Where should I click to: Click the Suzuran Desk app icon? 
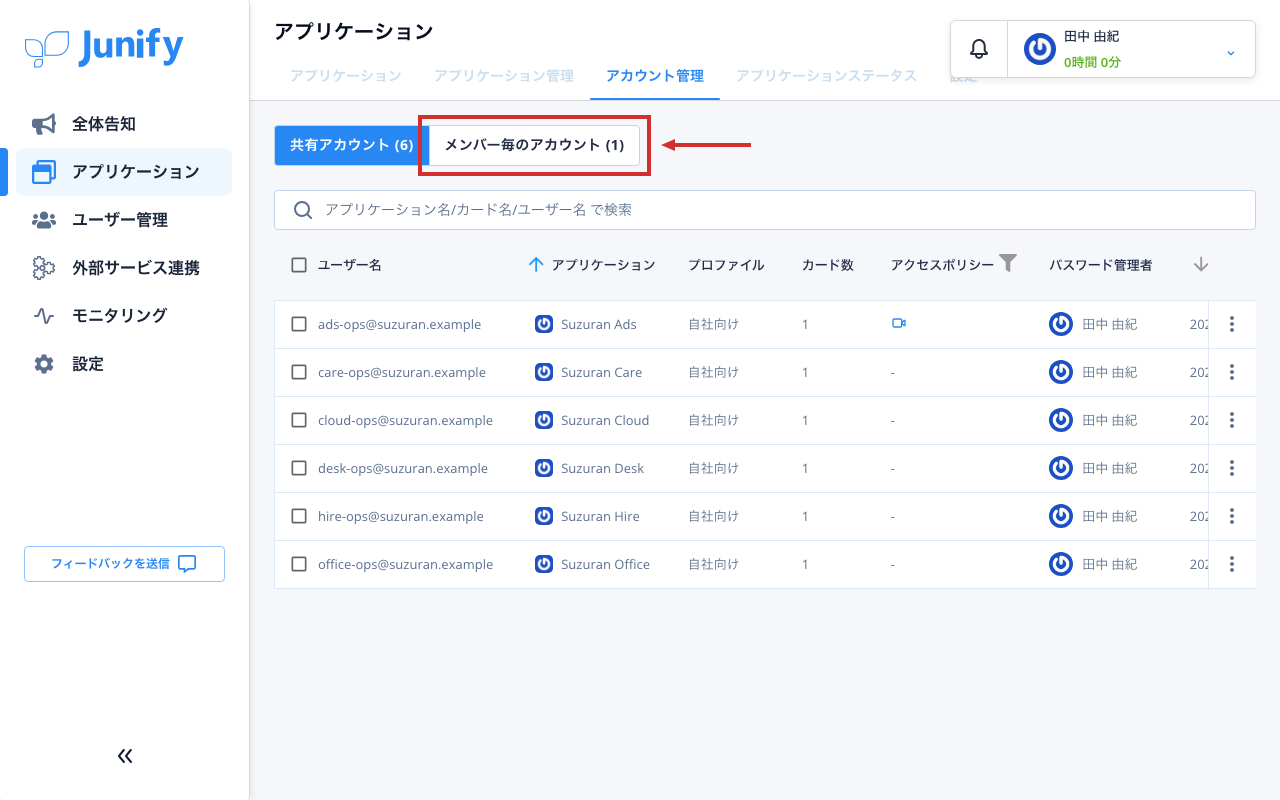(x=544, y=468)
